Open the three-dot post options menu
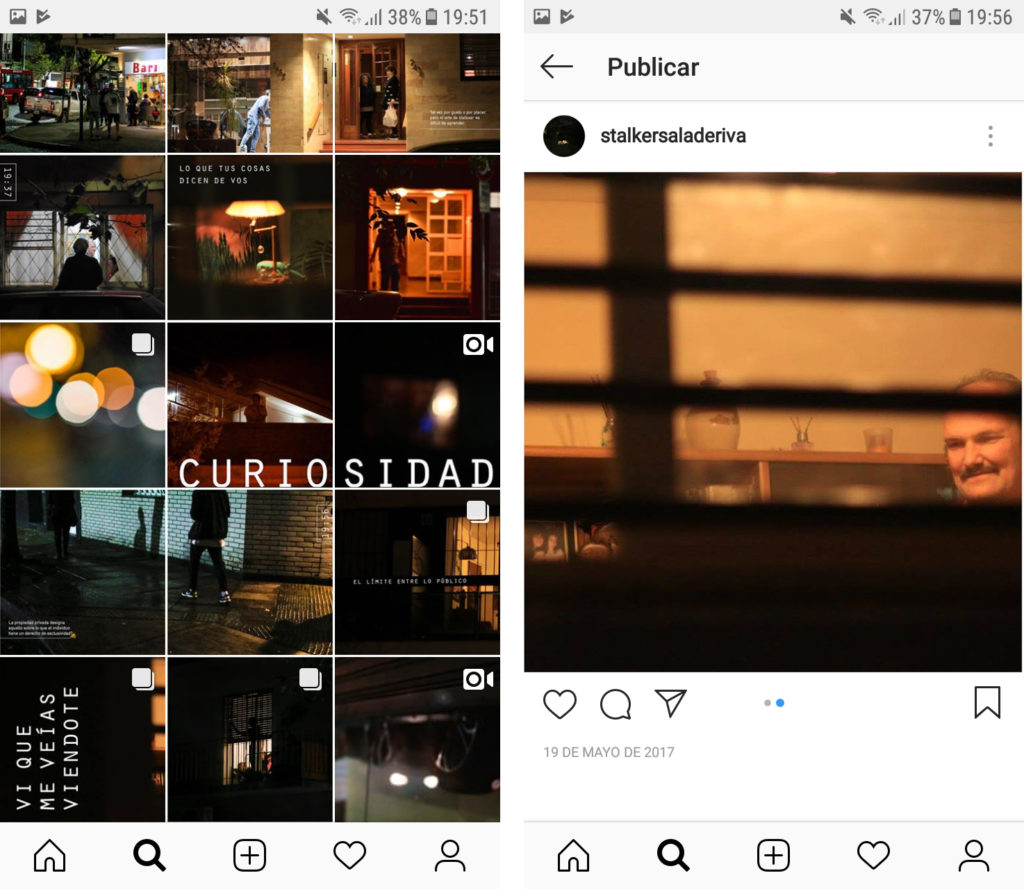Viewport: 1024px width, 889px height. [x=990, y=136]
